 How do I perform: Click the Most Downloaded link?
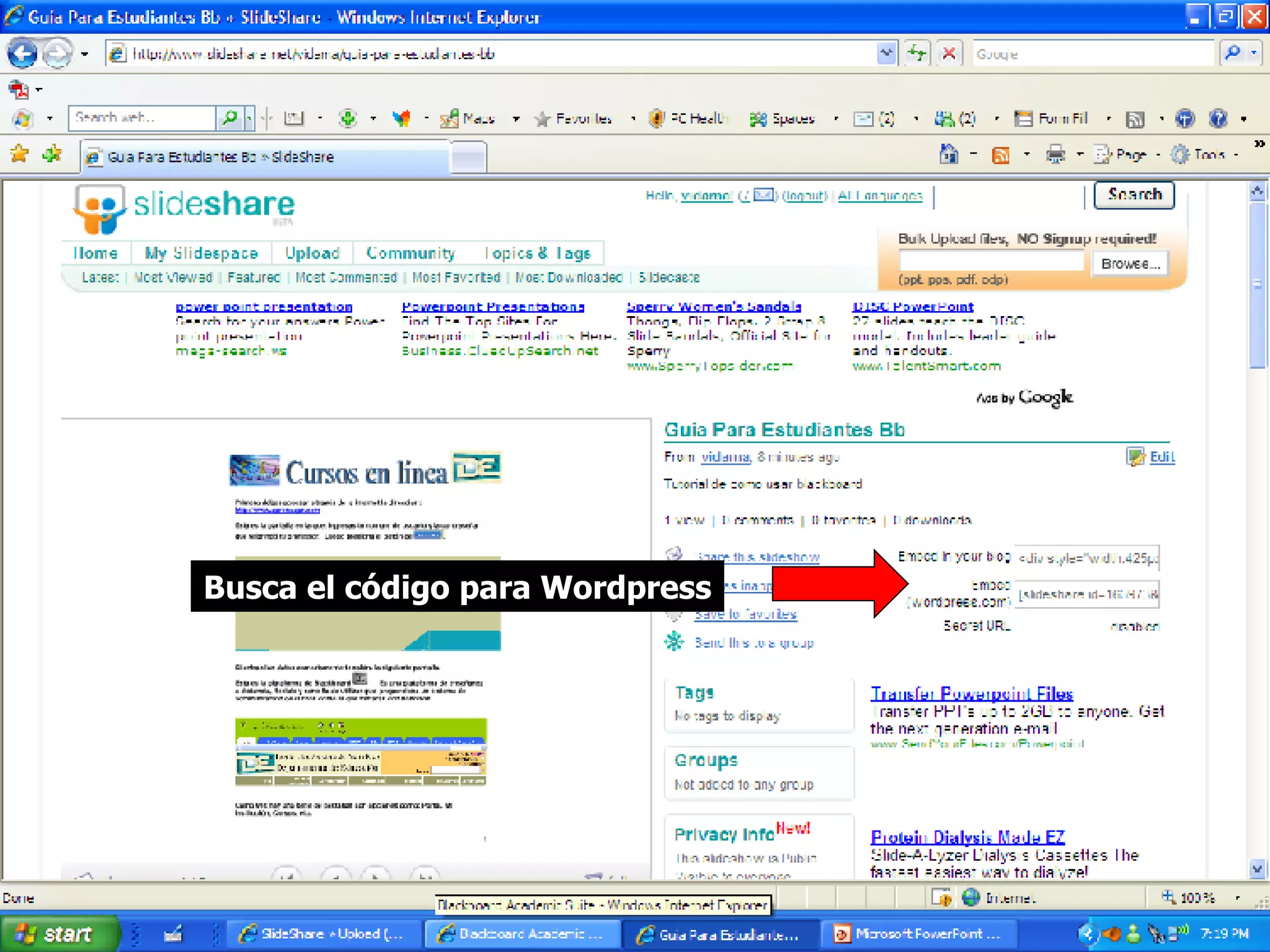click(x=569, y=278)
